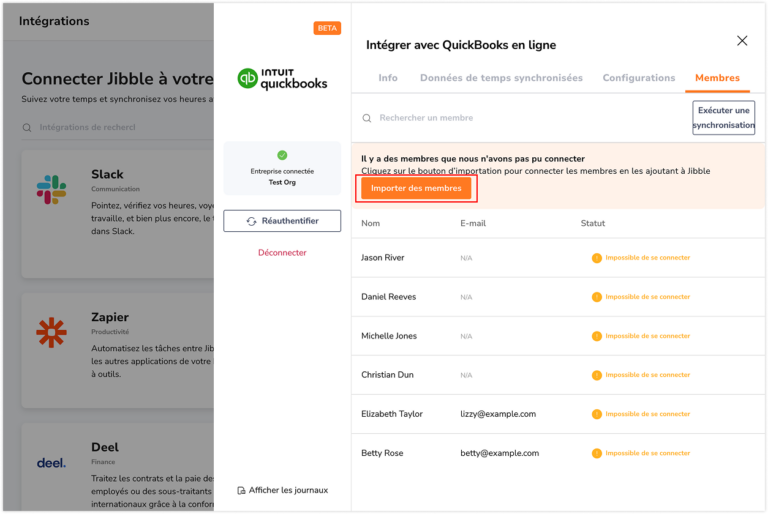Viewport: 768px width, 514px height.
Task: Click the Zapier logo icon
Action: [x=51, y=331]
